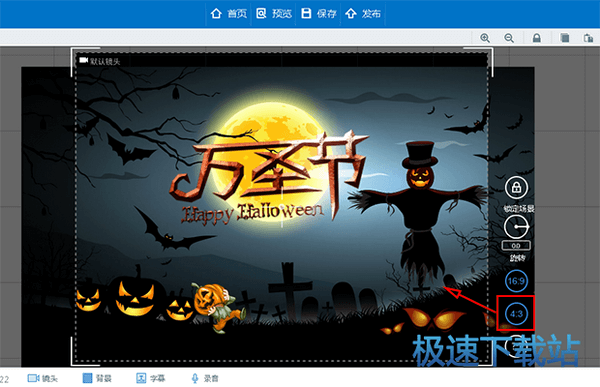
Task: Switch to the 镜头 camera tab
Action: point(42,379)
